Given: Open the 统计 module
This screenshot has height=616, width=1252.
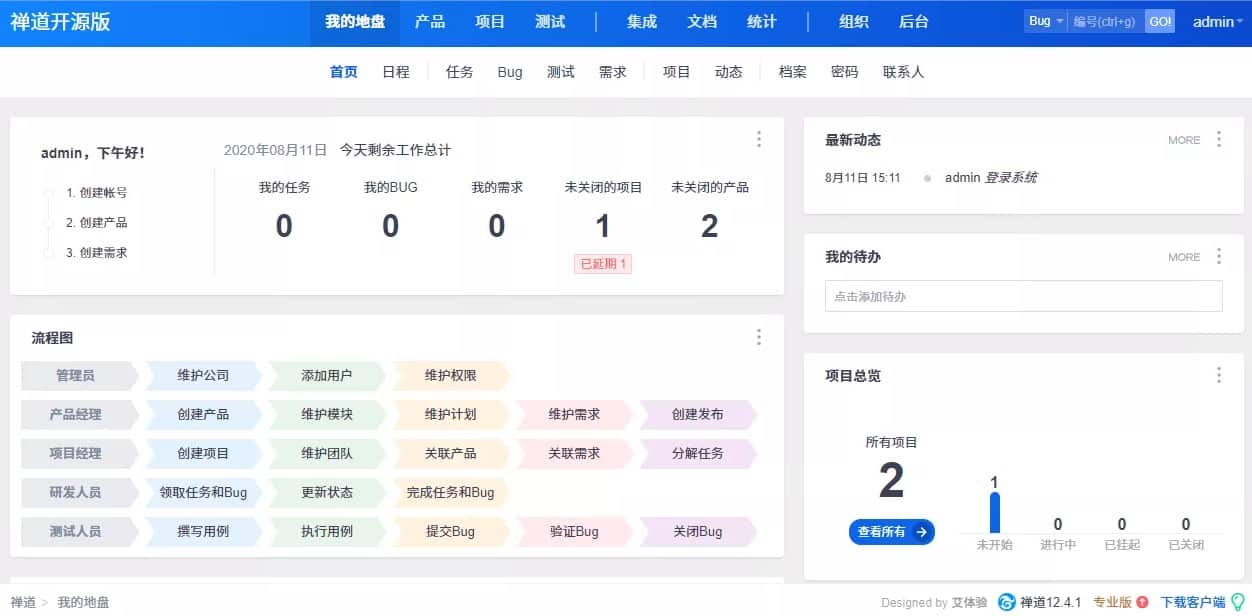Looking at the screenshot, I should tap(762, 22).
